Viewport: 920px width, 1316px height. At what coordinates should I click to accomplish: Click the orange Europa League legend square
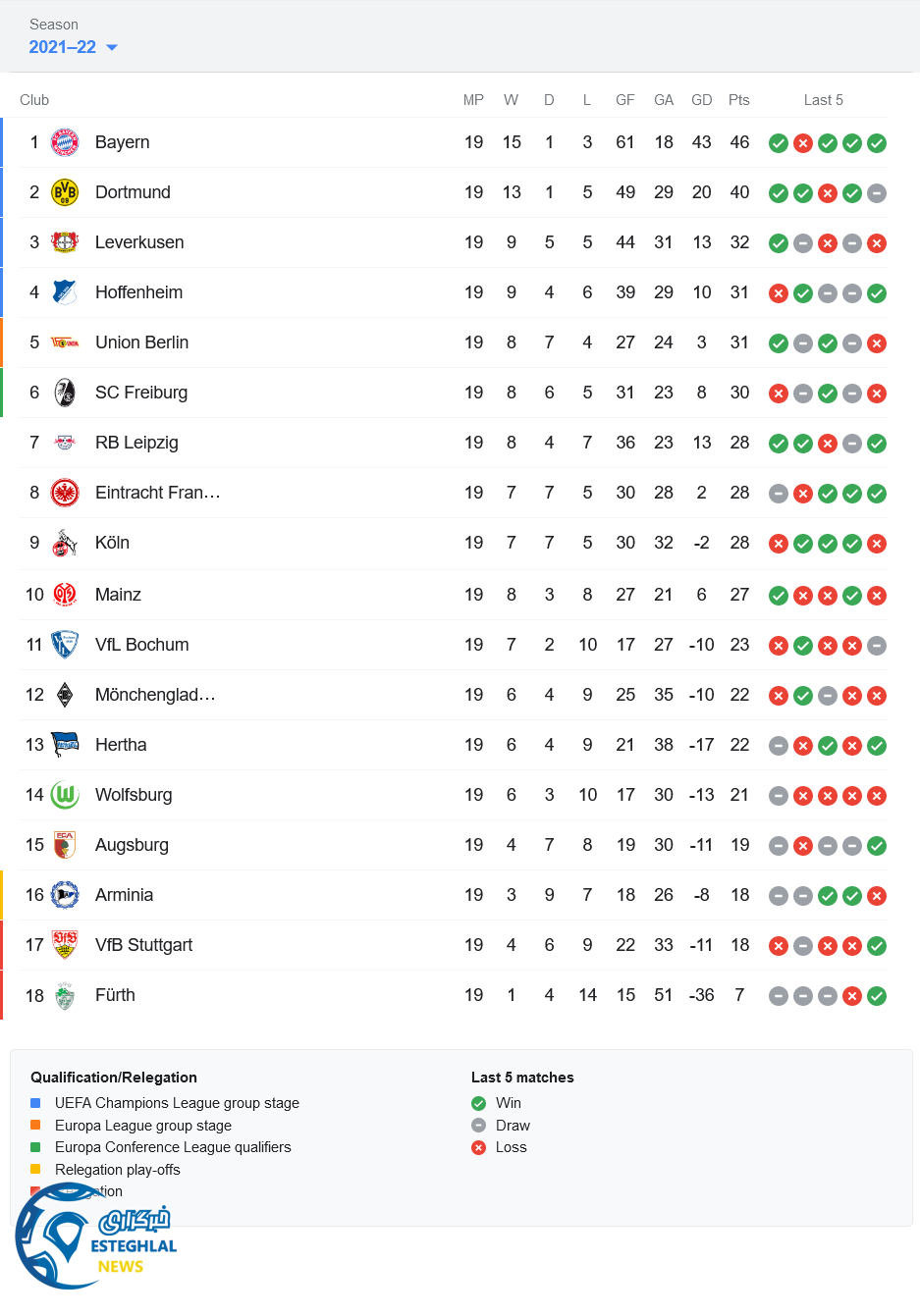(x=35, y=1125)
